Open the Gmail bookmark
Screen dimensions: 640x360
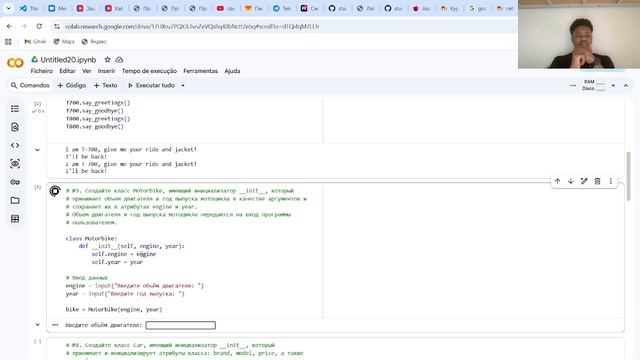point(35,42)
